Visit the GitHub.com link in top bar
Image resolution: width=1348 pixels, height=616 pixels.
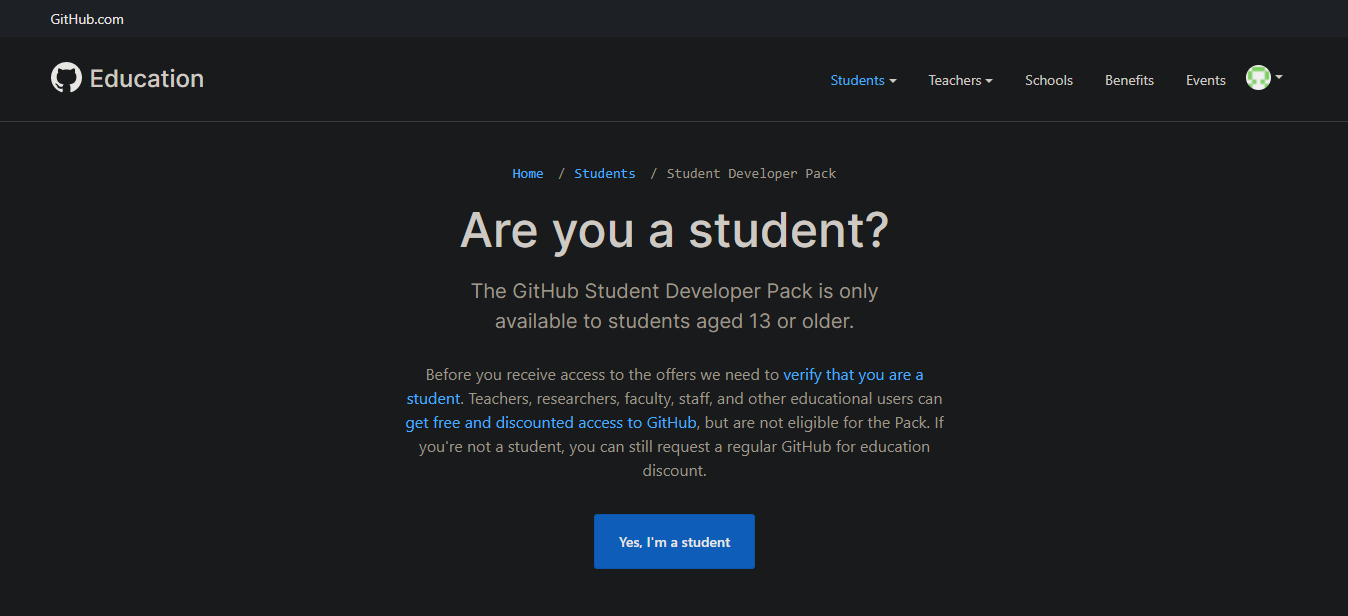point(87,19)
